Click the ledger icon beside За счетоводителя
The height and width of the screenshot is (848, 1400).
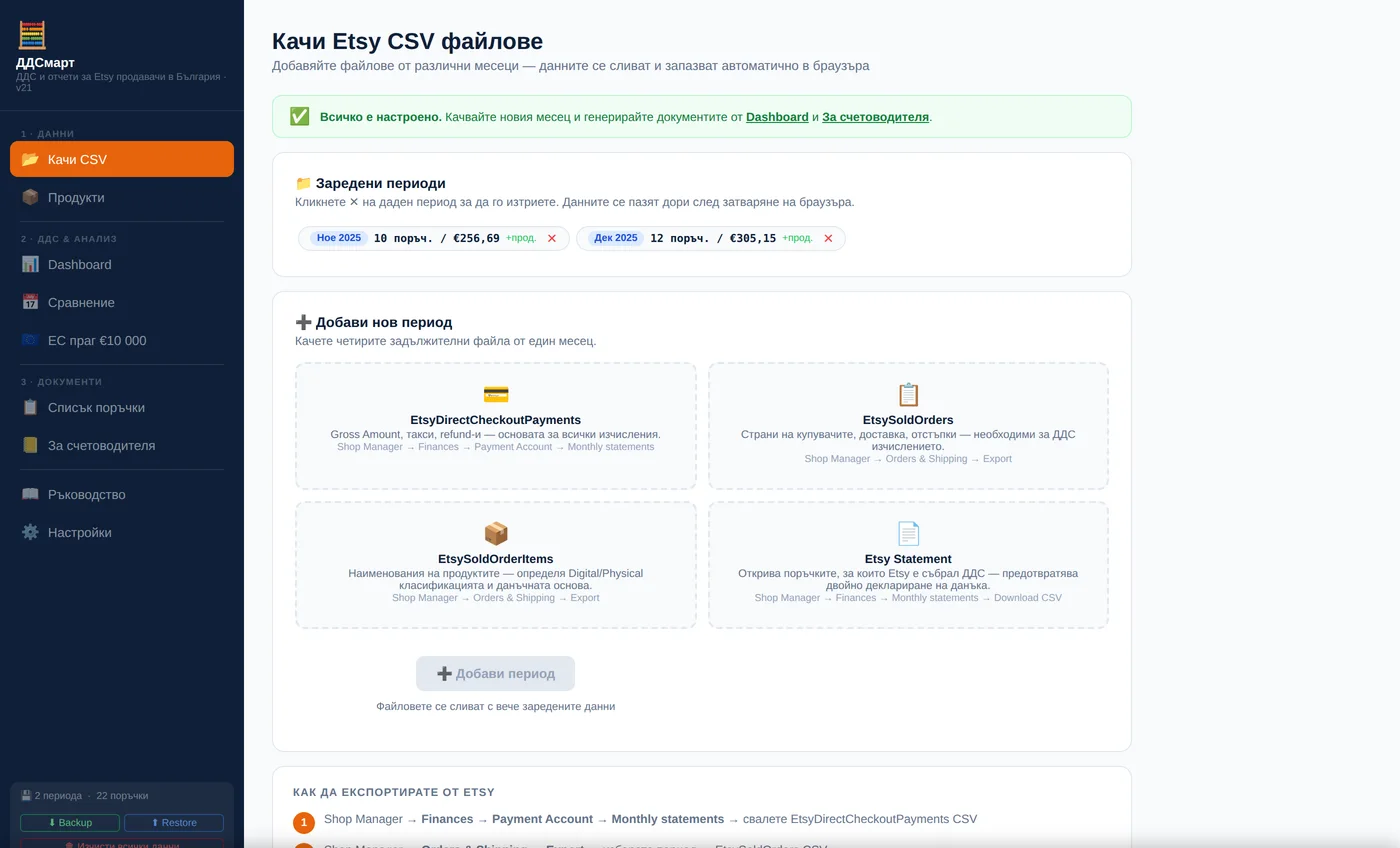click(30, 445)
